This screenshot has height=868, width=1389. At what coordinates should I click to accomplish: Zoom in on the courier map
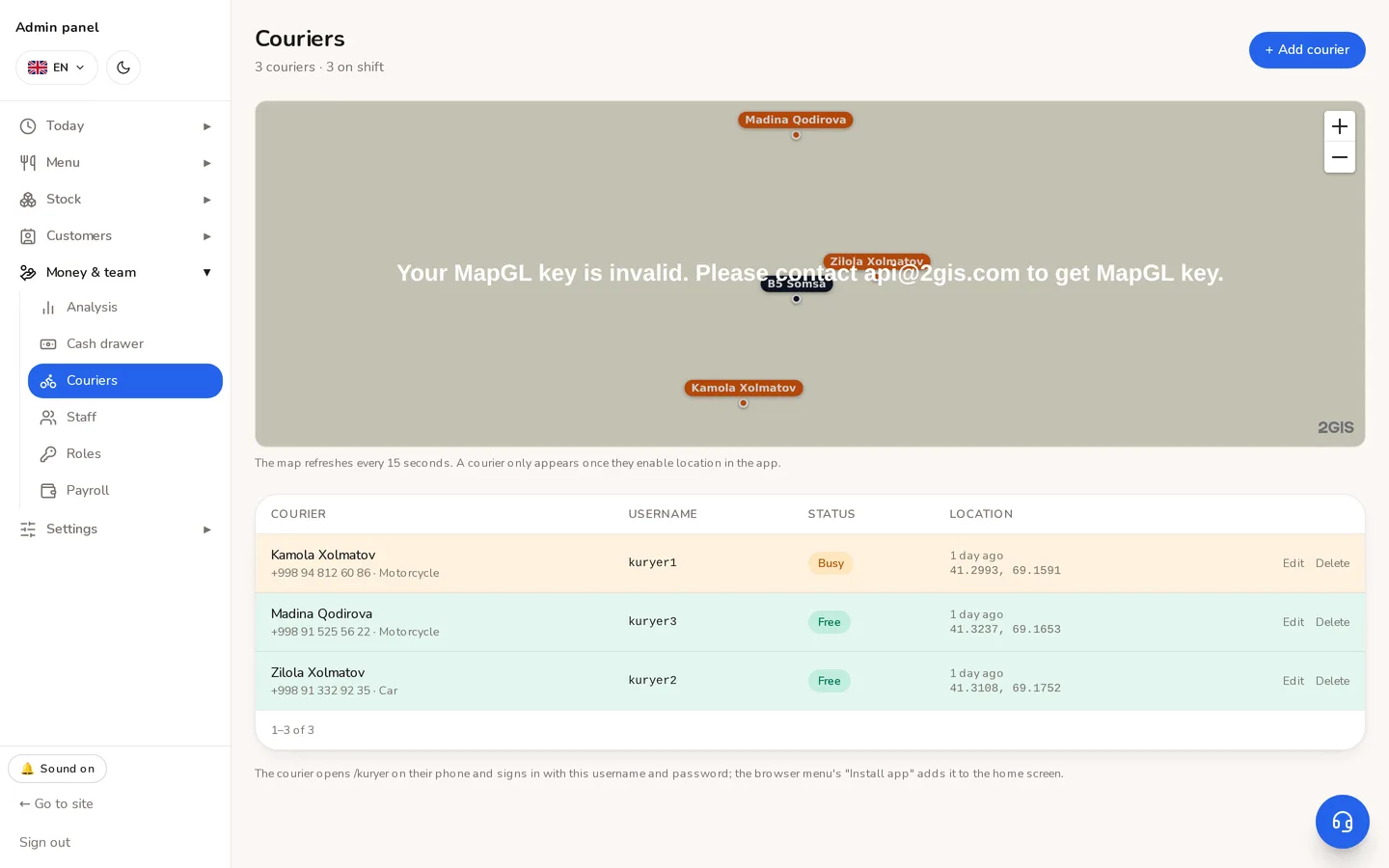point(1340,126)
